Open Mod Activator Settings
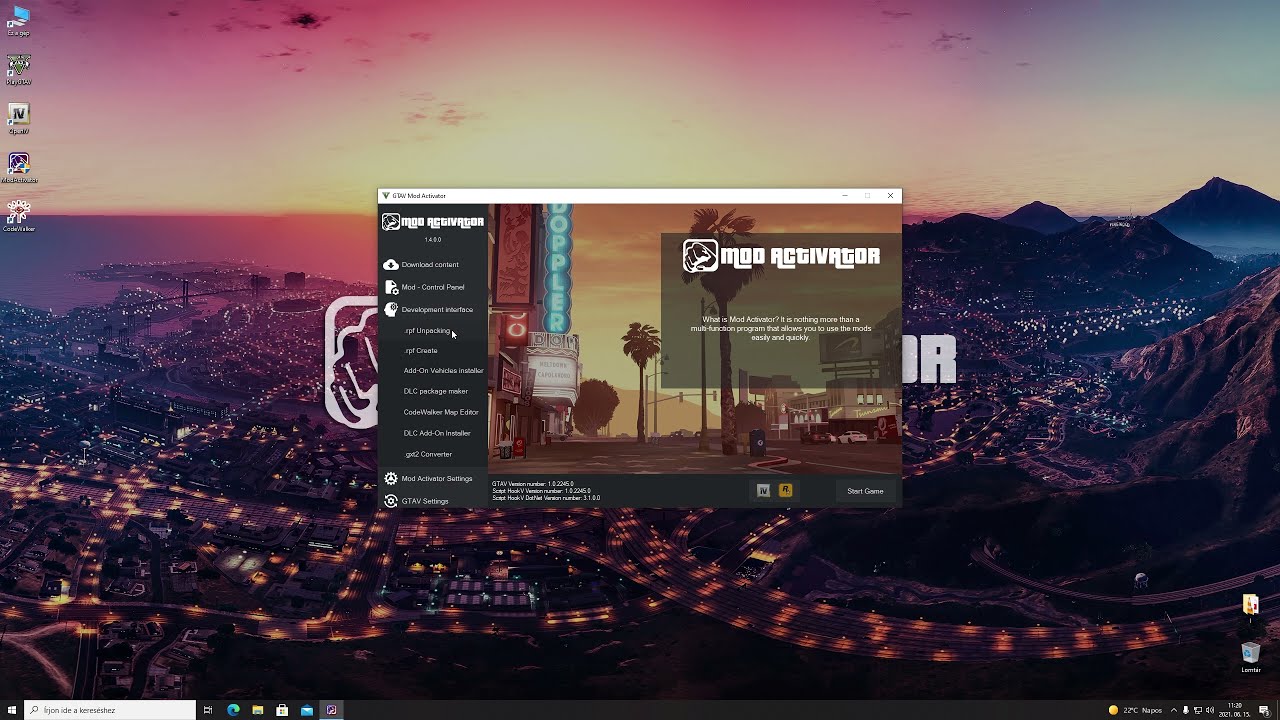This screenshot has width=1280, height=720. 432,479
